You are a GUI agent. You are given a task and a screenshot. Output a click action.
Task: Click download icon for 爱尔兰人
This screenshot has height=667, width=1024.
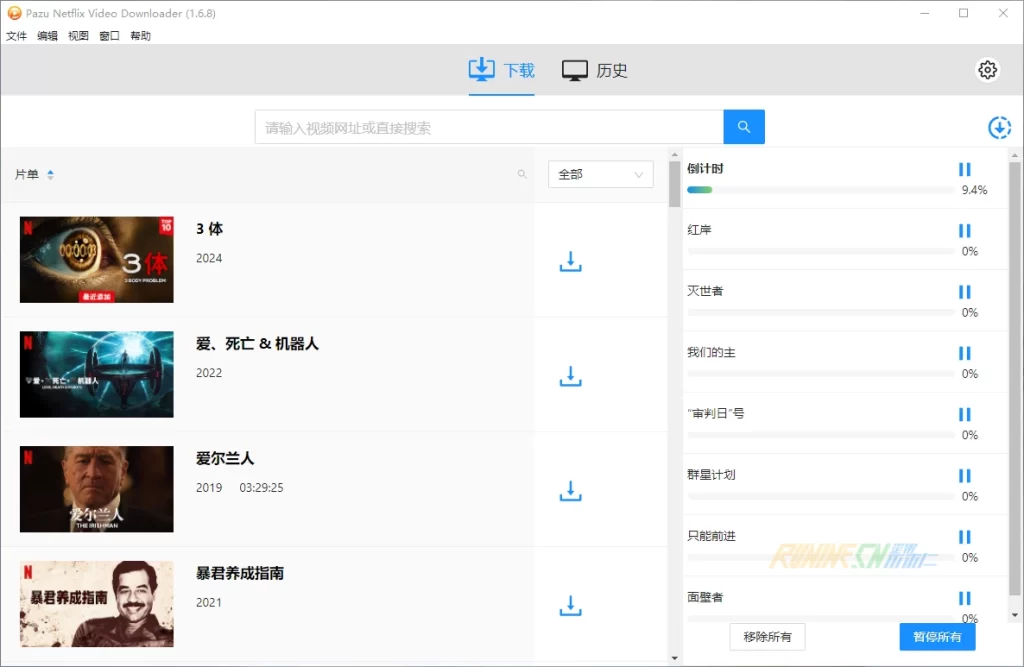coord(570,491)
